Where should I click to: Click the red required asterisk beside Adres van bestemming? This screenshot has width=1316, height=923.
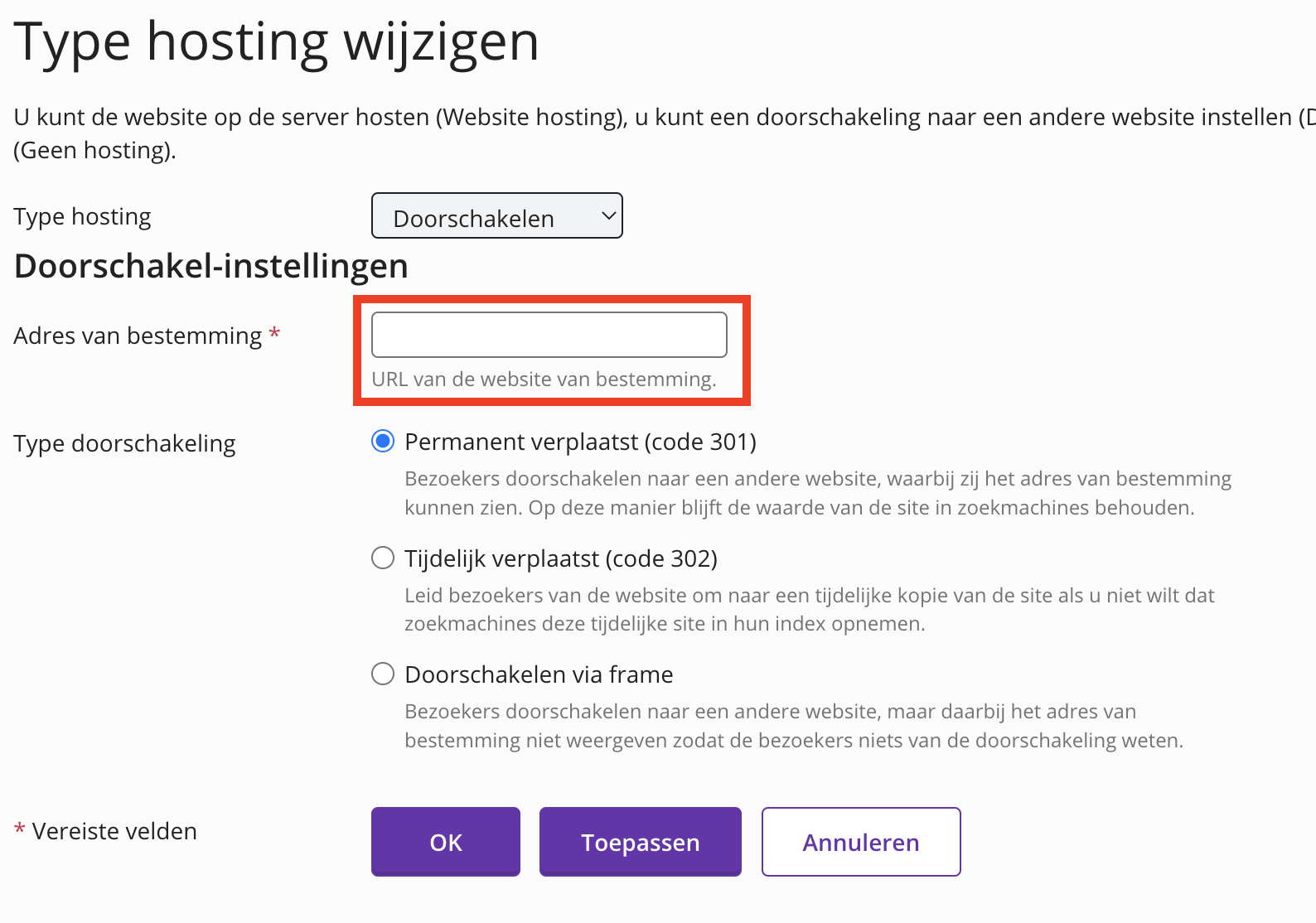[274, 333]
